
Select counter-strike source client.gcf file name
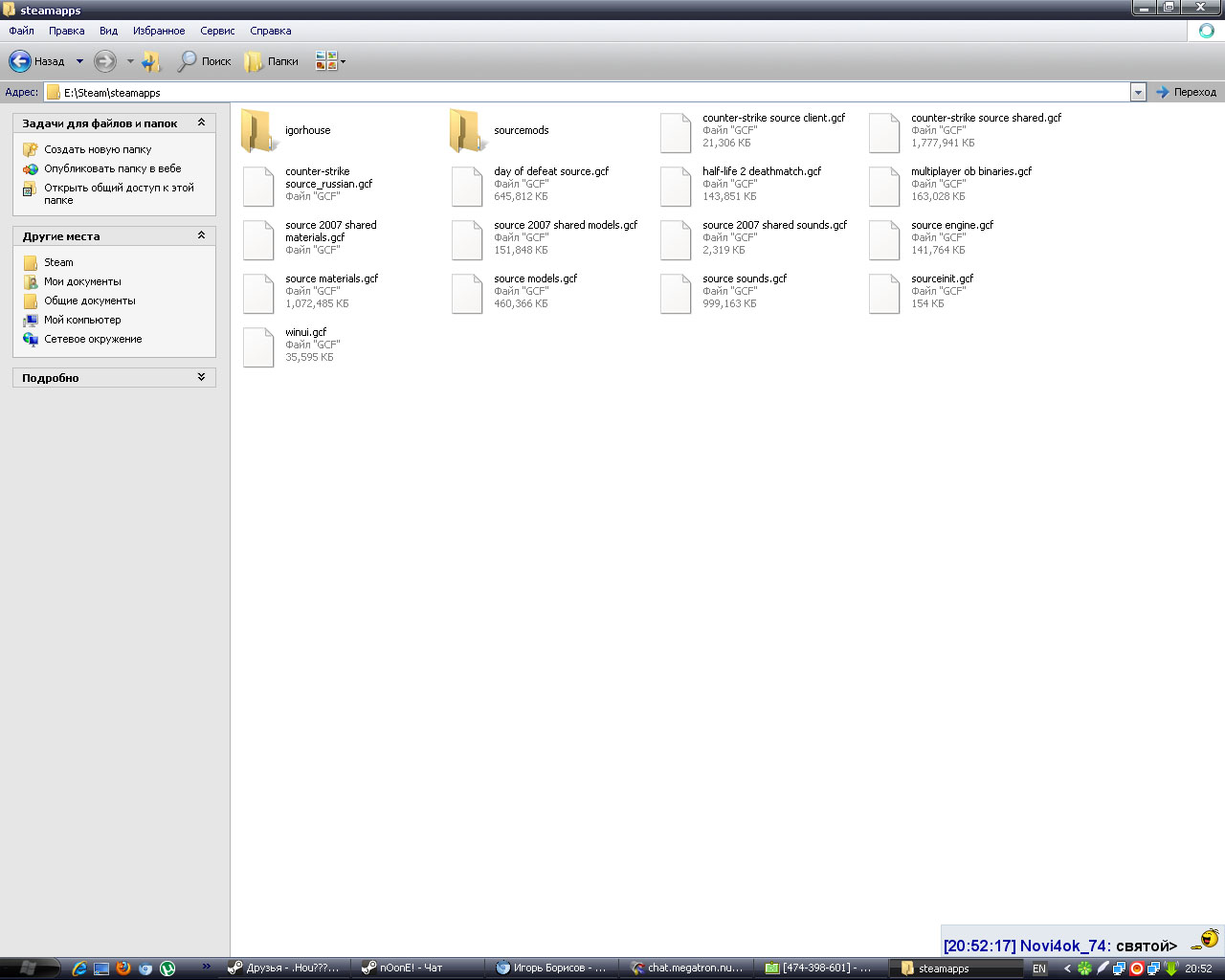click(774, 118)
